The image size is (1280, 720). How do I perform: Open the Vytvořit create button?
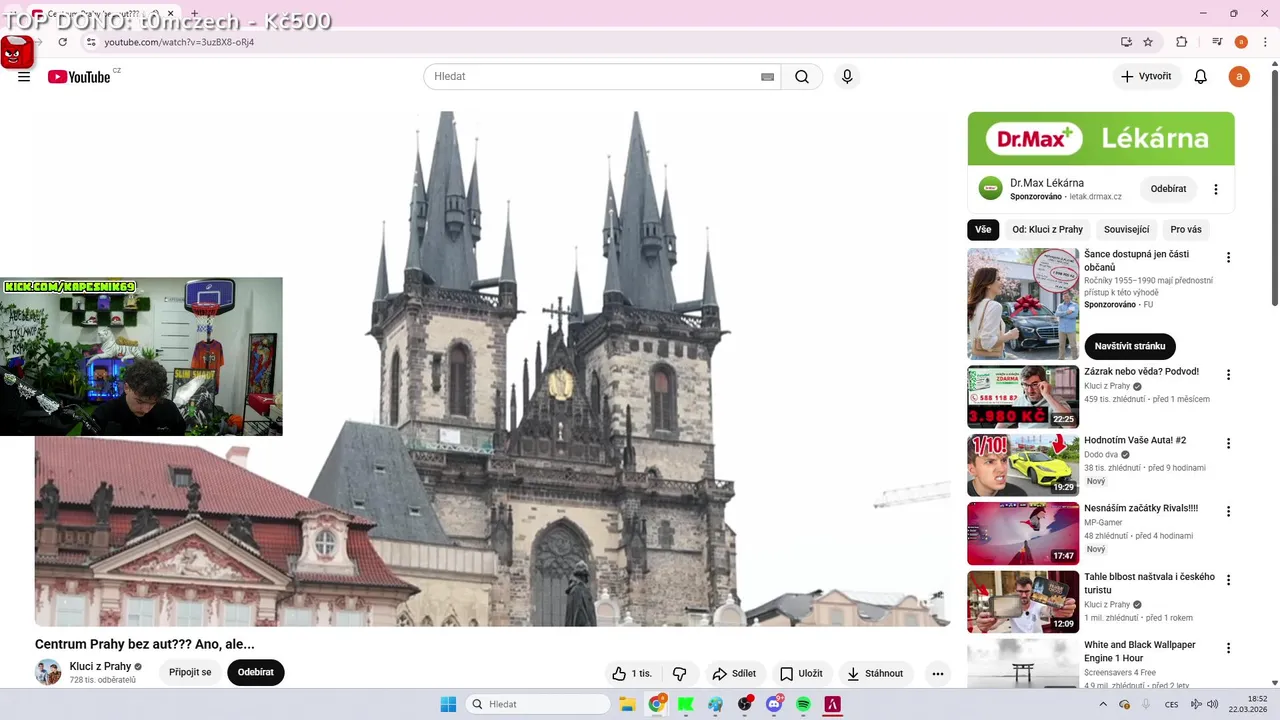[1147, 77]
